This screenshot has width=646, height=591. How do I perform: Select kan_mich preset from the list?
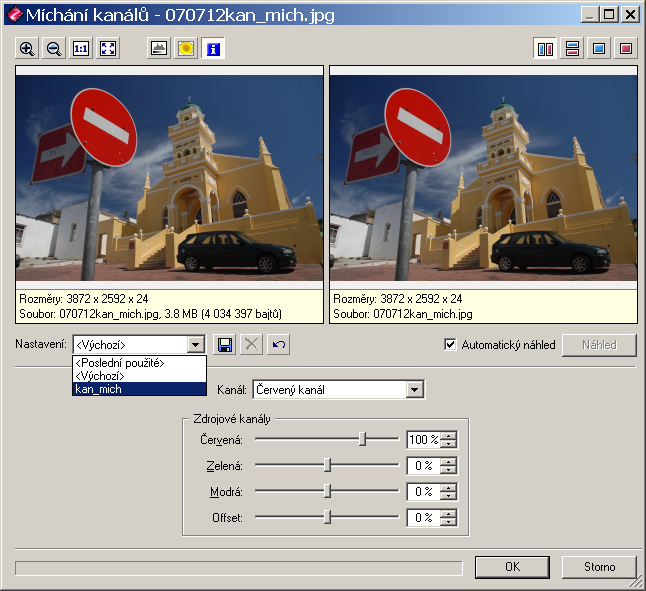tap(139, 389)
